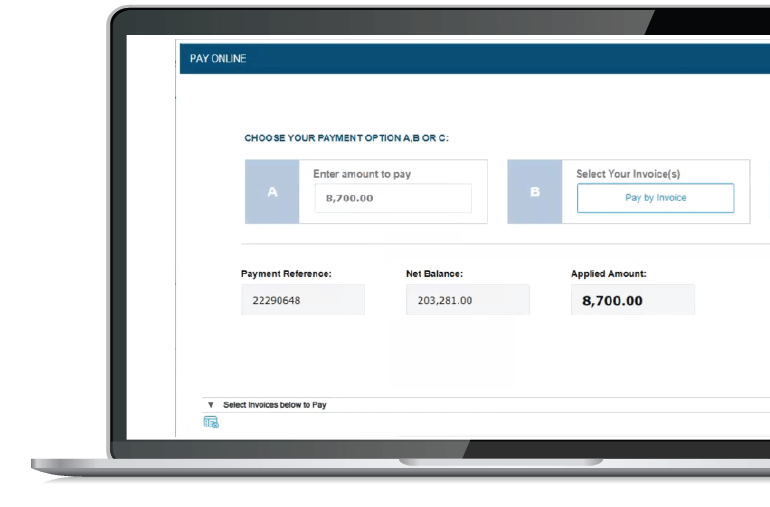This screenshot has width=770, height=507.
Task: Click the 'Select Your Invoice(s)' label
Action: point(628,174)
